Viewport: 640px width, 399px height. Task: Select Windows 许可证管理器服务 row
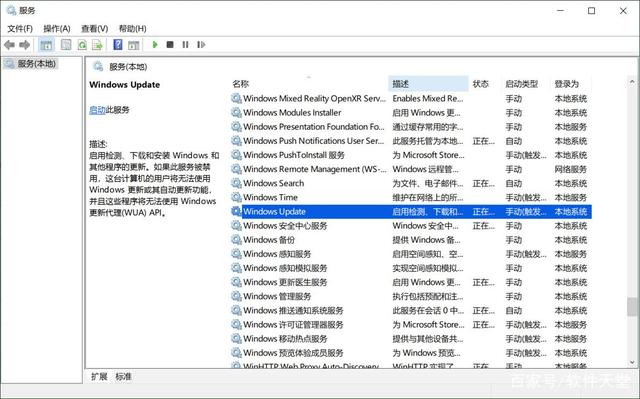point(411,324)
